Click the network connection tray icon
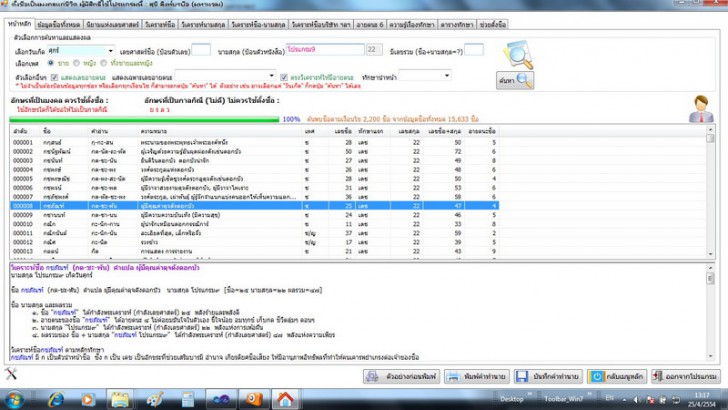Image resolution: width=728 pixels, height=410 pixels. (x=676, y=400)
